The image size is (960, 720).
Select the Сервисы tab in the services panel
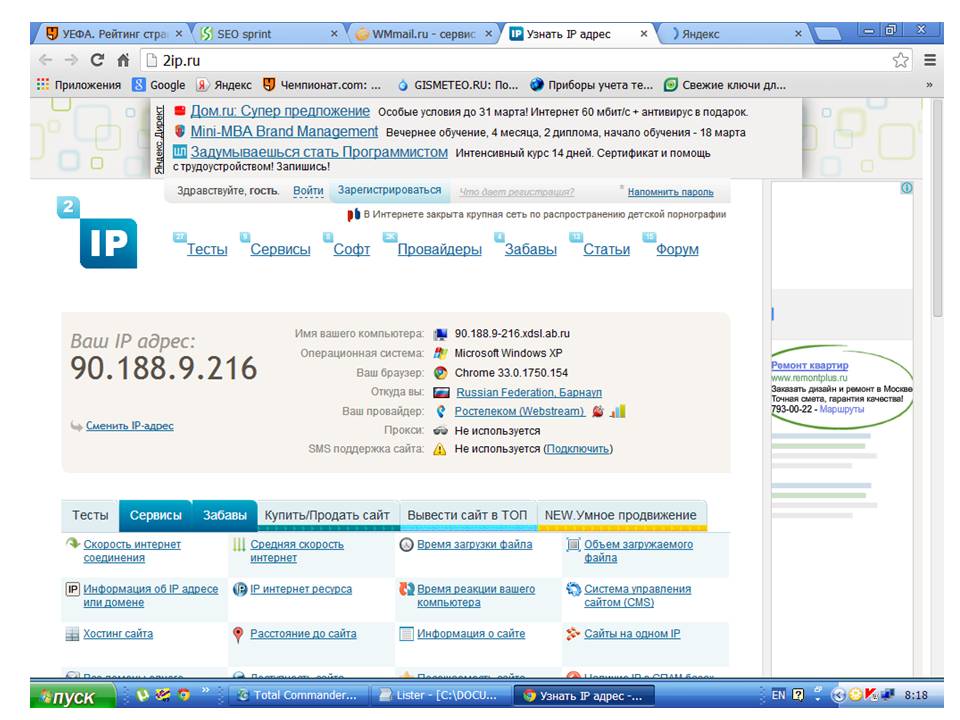click(156, 516)
